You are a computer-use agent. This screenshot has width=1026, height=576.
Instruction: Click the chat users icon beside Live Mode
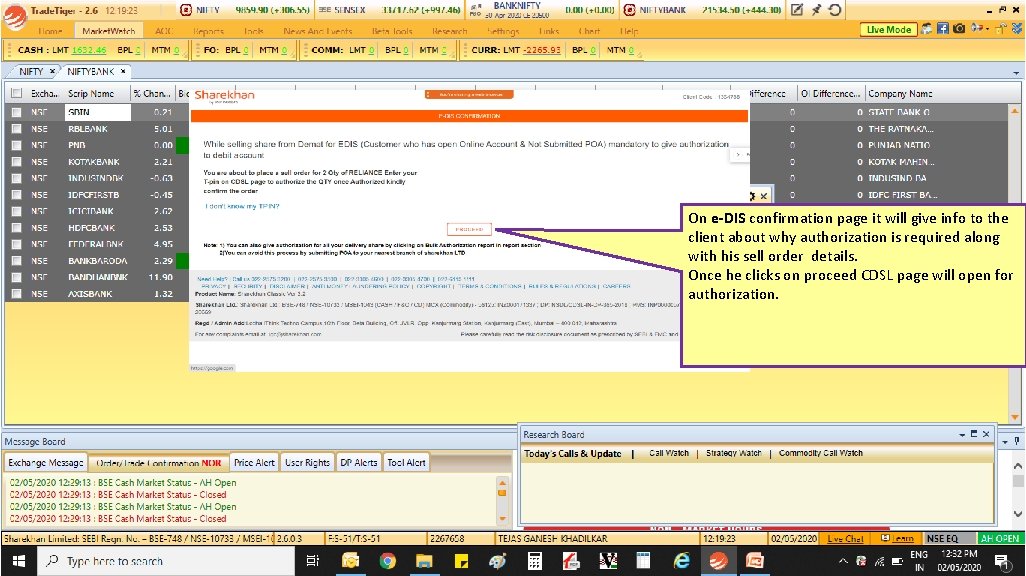pyautogui.click(x=927, y=29)
